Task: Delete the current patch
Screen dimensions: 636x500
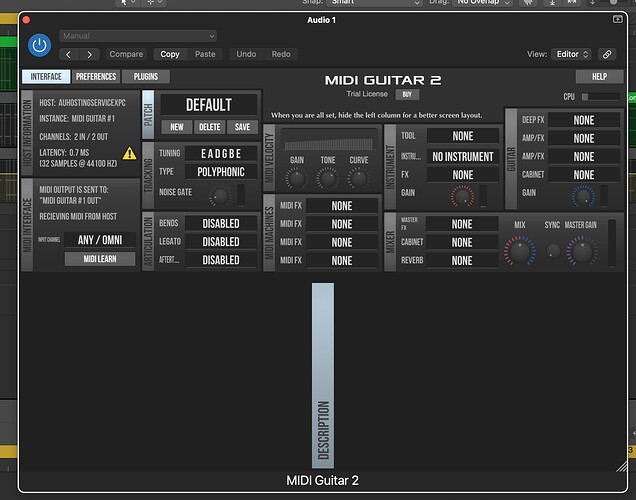Action: click(209, 127)
